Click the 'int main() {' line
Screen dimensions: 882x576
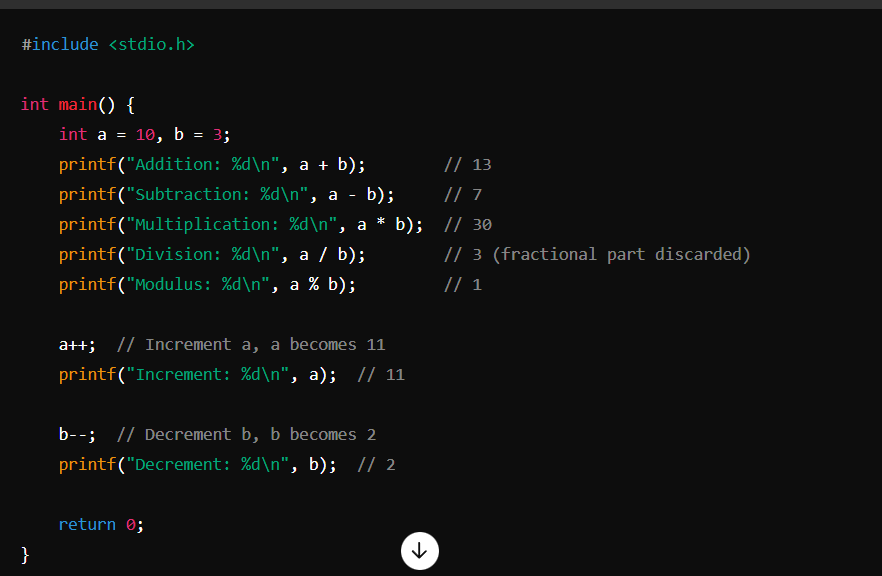[x=78, y=105]
